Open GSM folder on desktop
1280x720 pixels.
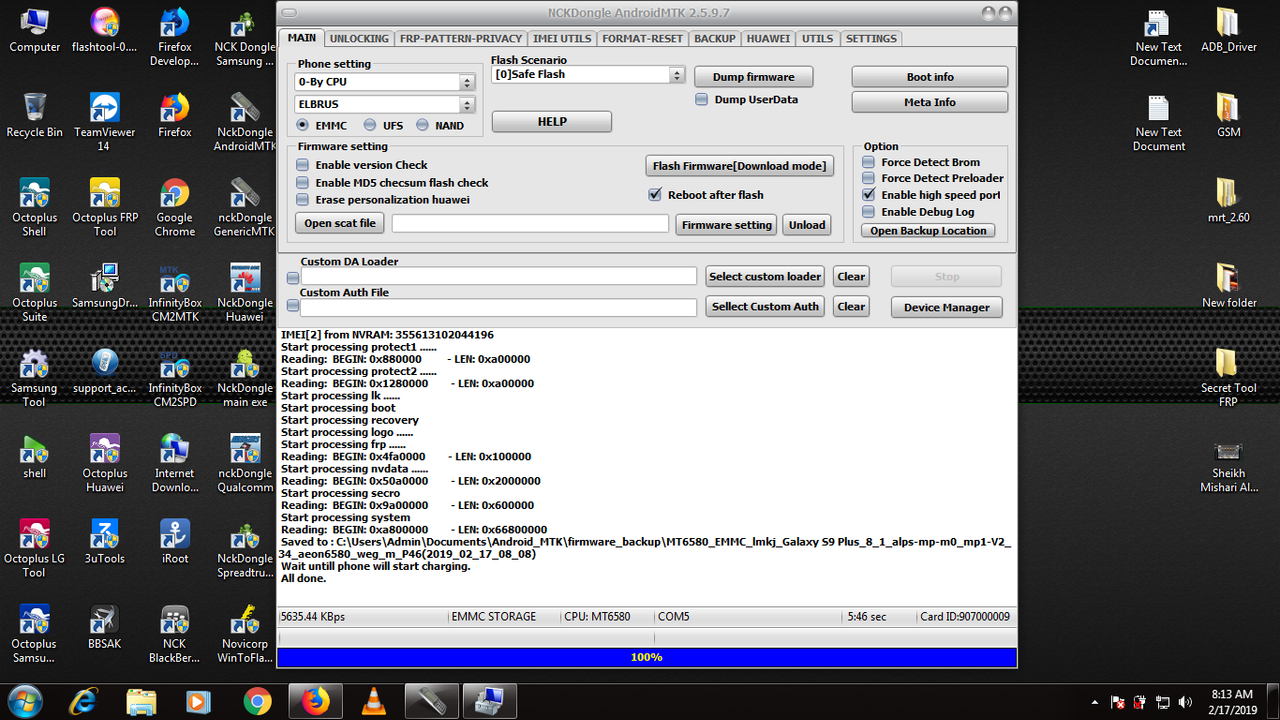click(1229, 116)
